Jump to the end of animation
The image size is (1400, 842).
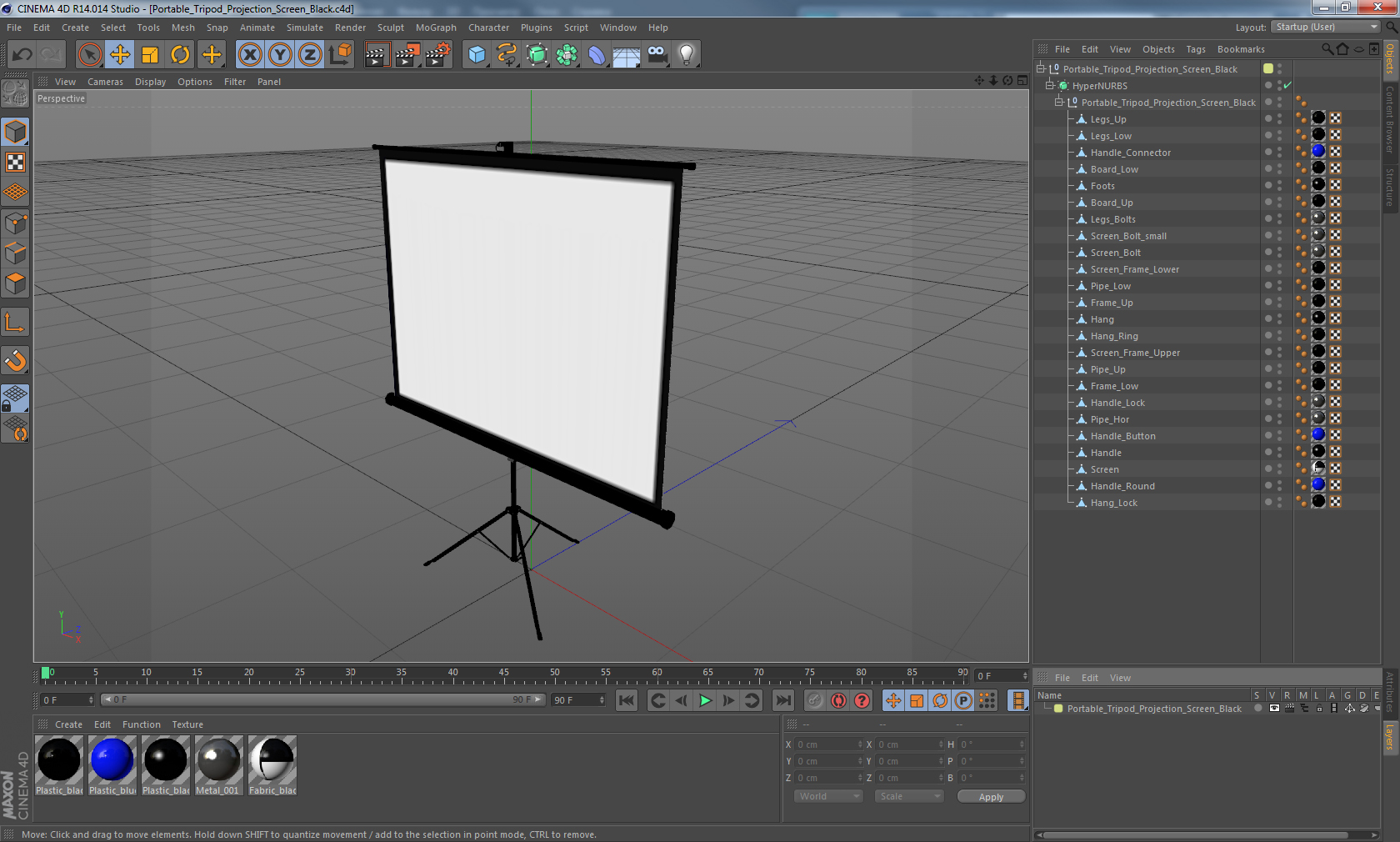coord(783,700)
